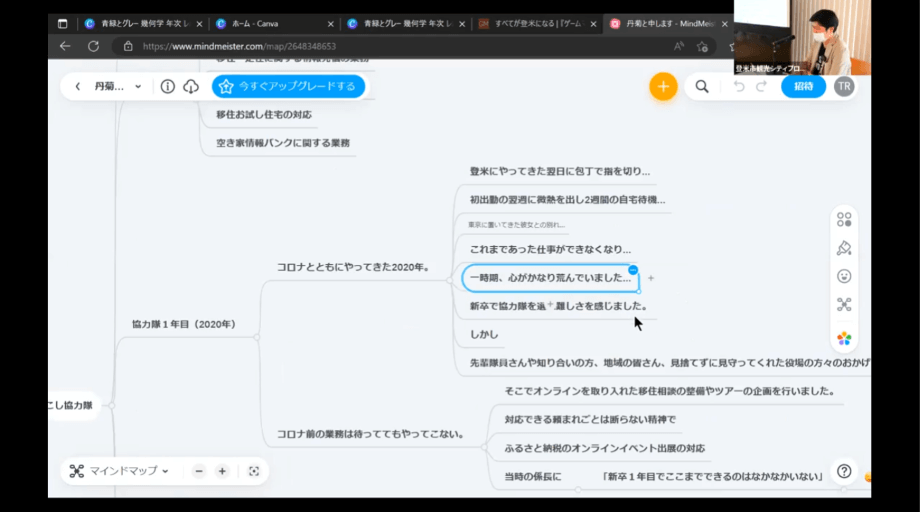Select the node 登米にやってきた翌日に包丁で指を切り...

click(560, 172)
